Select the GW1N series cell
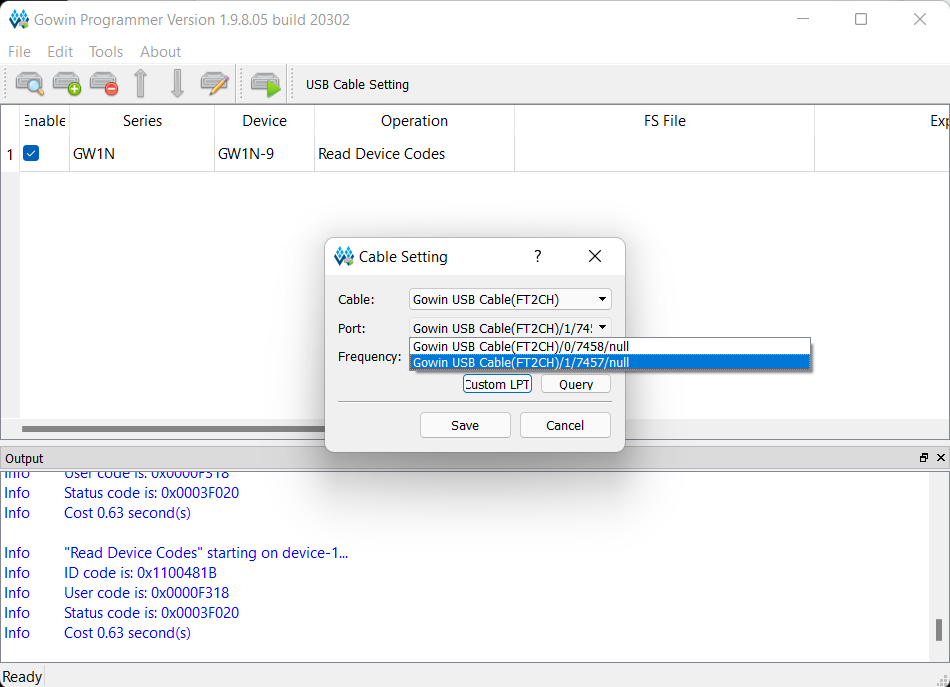The height and width of the screenshot is (687, 950). [x=142, y=154]
